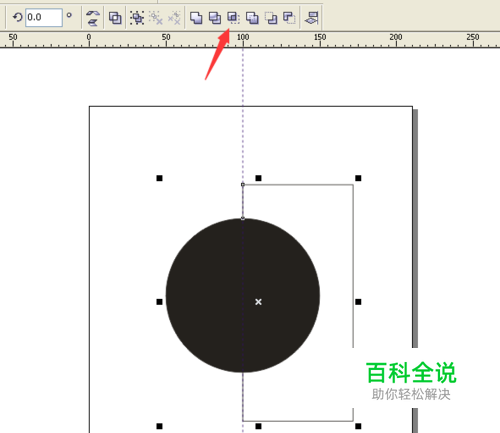Click the Trim shaping icon
This screenshot has height=433, width=500.
[215, 18]
